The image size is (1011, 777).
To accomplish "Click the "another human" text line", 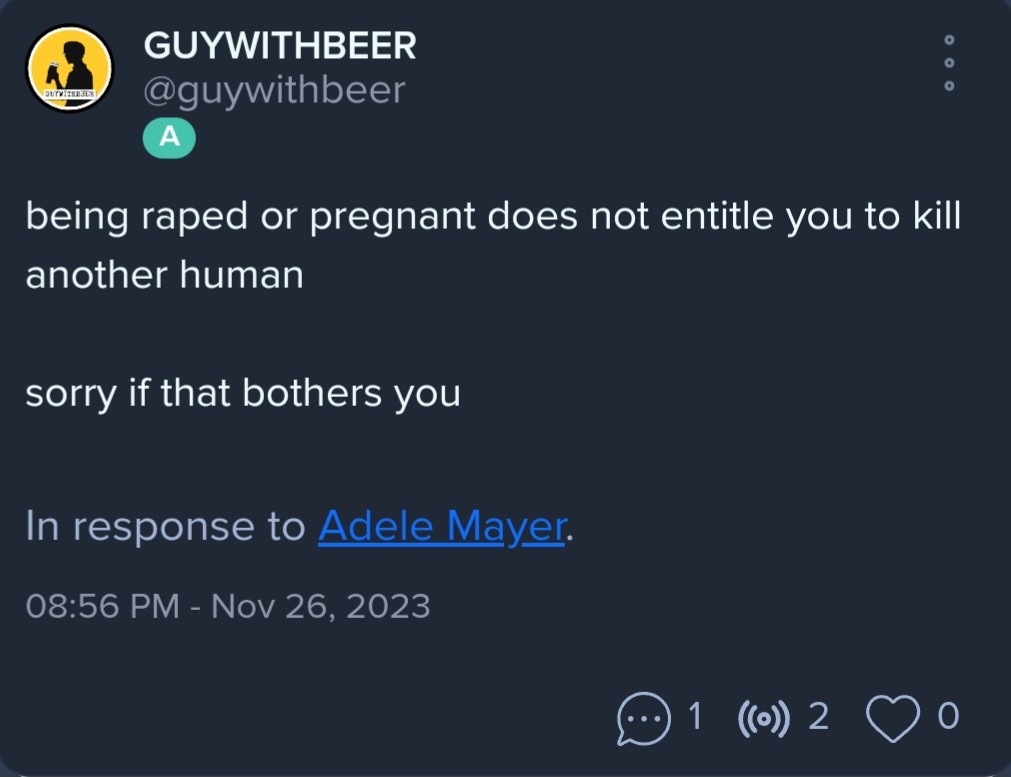I will [164, 275].
